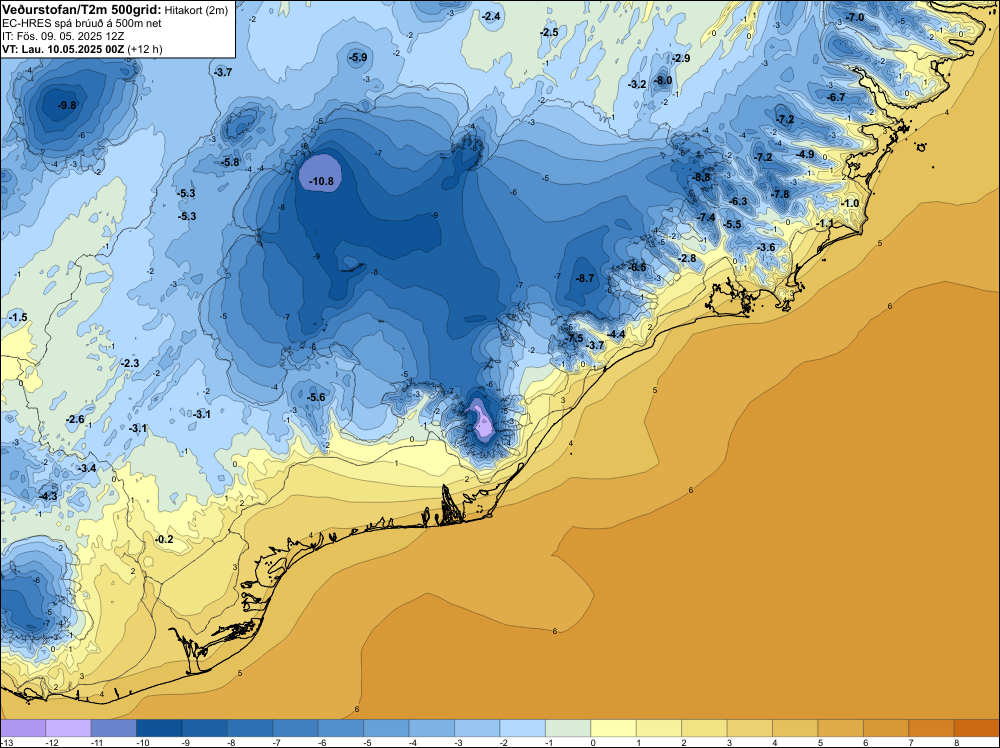Click the "(+12 h)" forecast offset text
Viewport: 1000px width, 748px height.
[x=145, y=49]
